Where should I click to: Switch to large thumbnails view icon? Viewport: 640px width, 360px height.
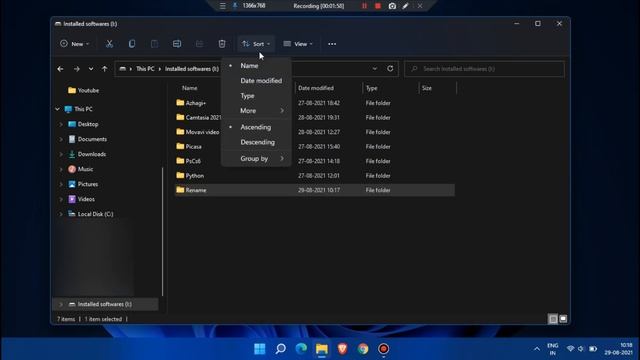pos(563,319)
